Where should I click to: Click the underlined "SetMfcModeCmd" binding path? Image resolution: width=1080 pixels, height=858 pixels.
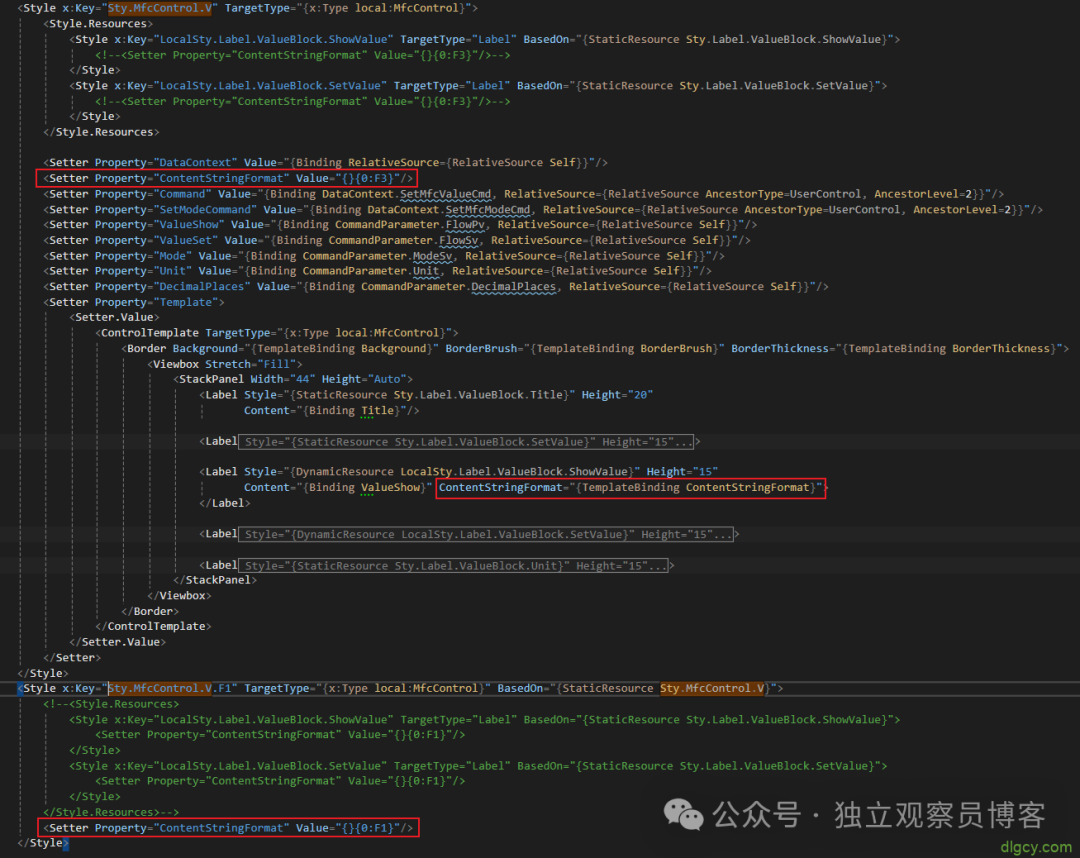pos(488,209)
